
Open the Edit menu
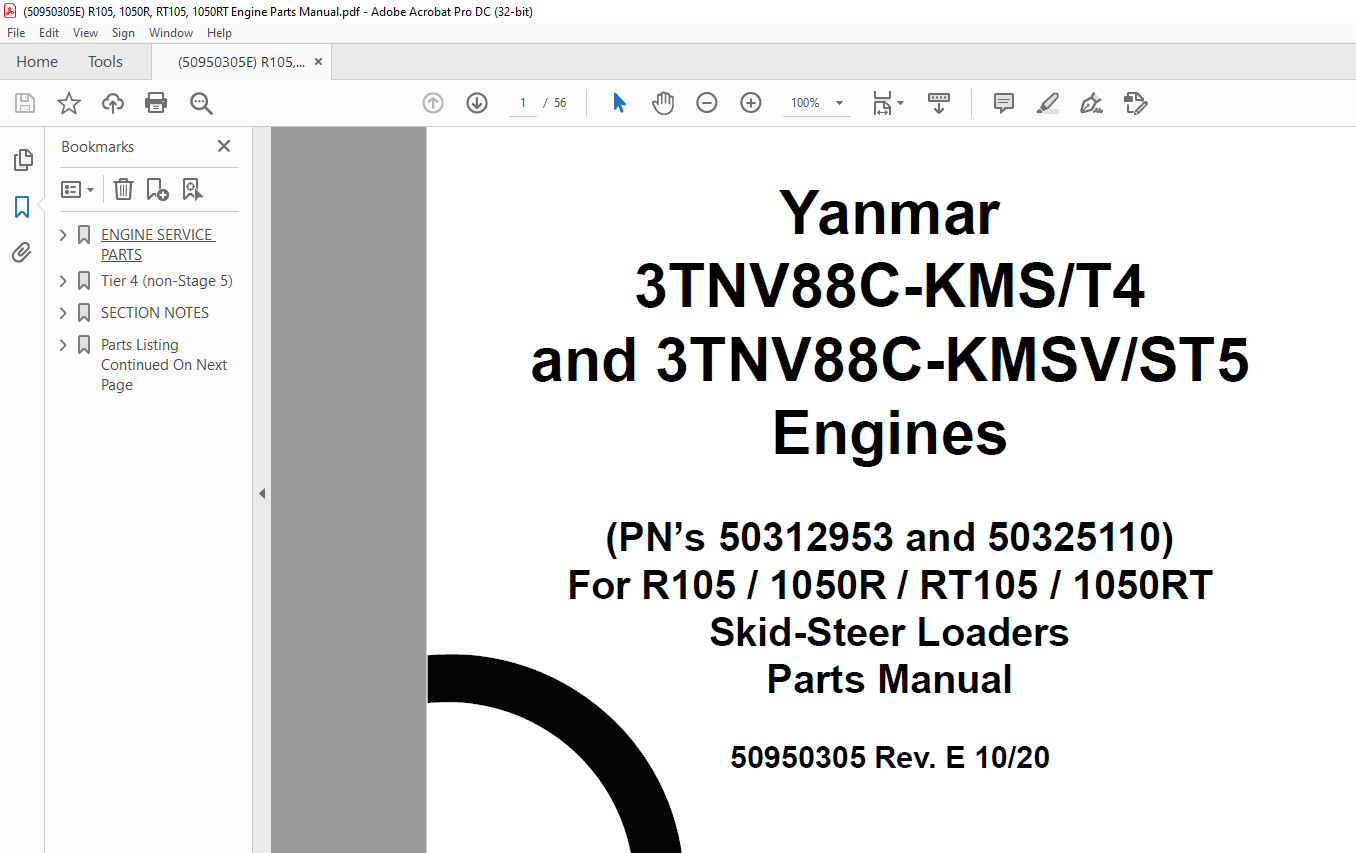pyautogui.click(x=49, y=33)
